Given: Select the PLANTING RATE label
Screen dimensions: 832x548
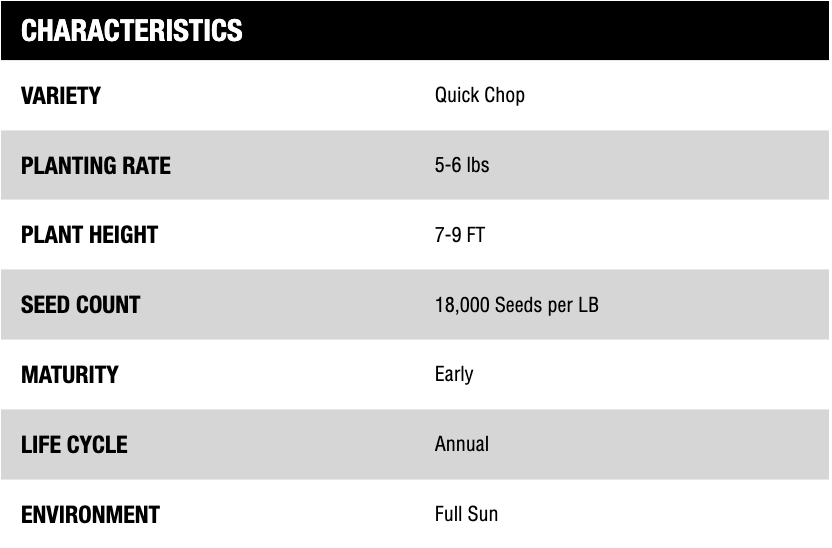Looking at the screenshot, I should [x=96, y=166].
